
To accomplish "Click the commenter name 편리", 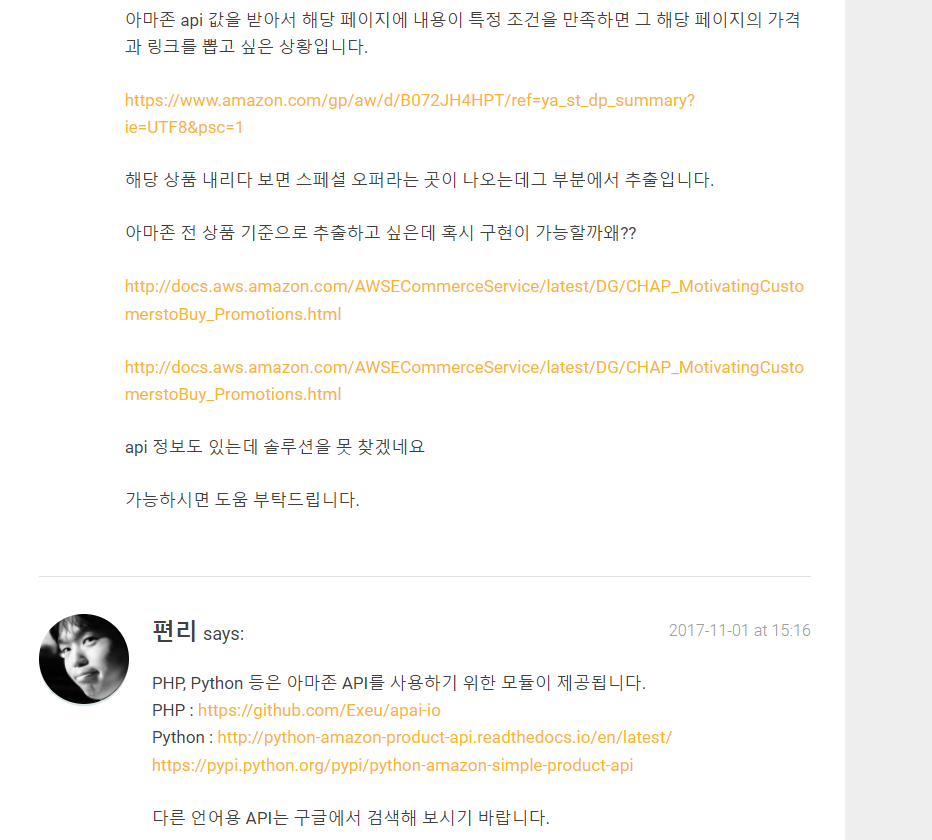I will coord(174,631).
